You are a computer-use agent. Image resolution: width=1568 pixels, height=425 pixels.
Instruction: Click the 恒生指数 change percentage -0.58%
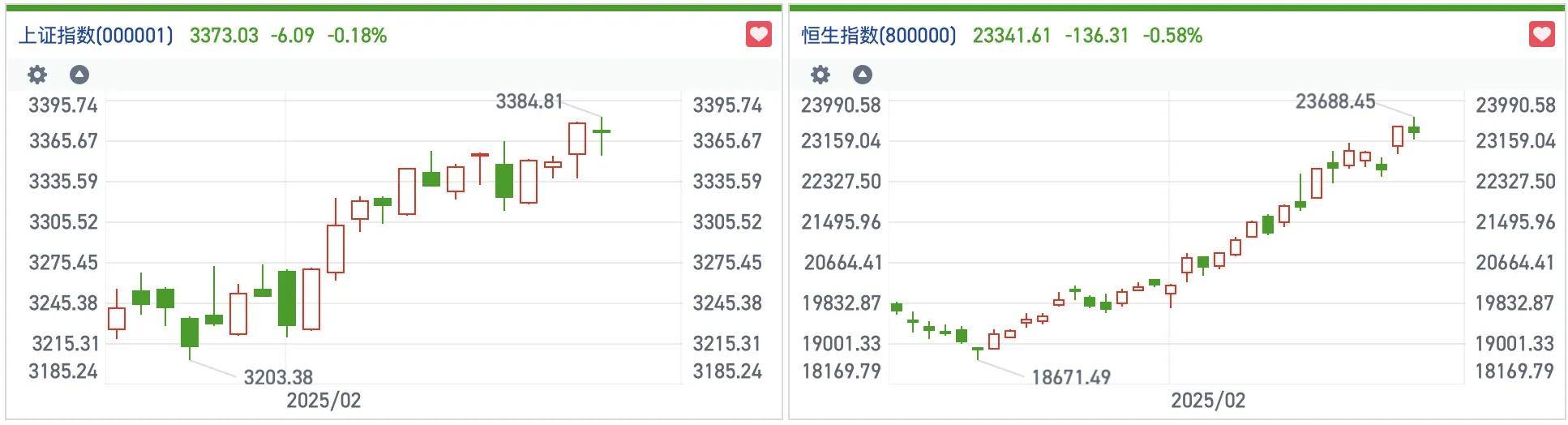click(1172, 36)
